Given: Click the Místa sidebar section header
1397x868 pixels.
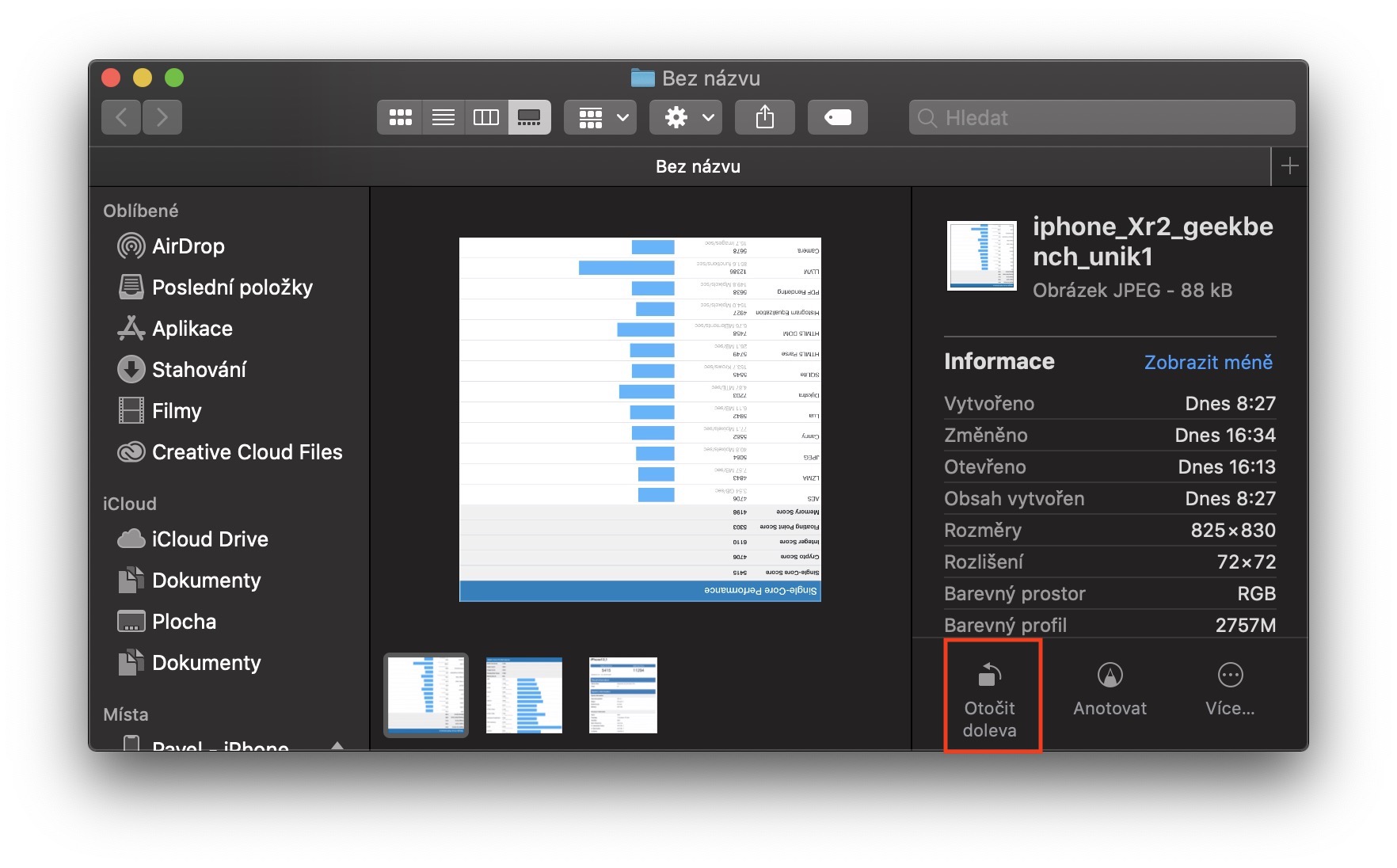Looking at the screenshot, I should pyautogui.click(x=126, y=714).
